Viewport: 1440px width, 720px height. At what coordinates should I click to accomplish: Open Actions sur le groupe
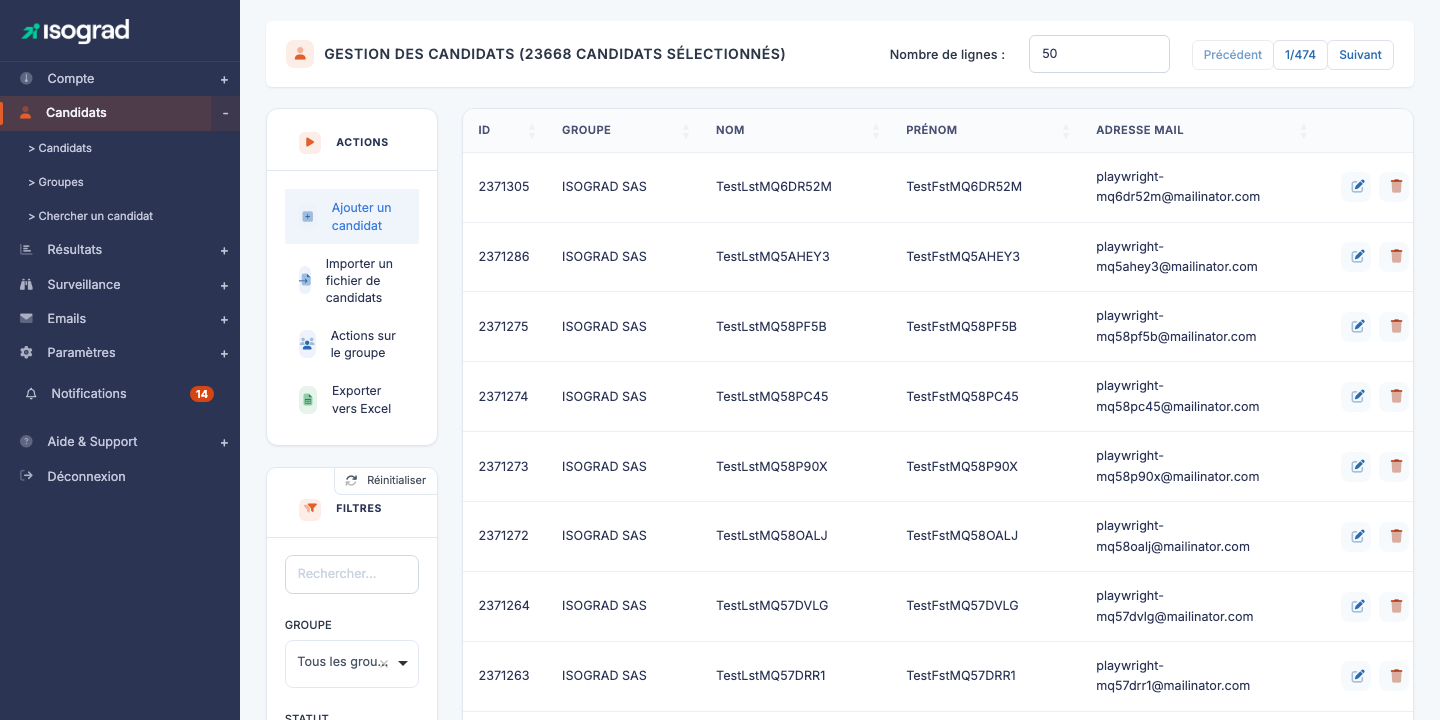coord(352,344)
